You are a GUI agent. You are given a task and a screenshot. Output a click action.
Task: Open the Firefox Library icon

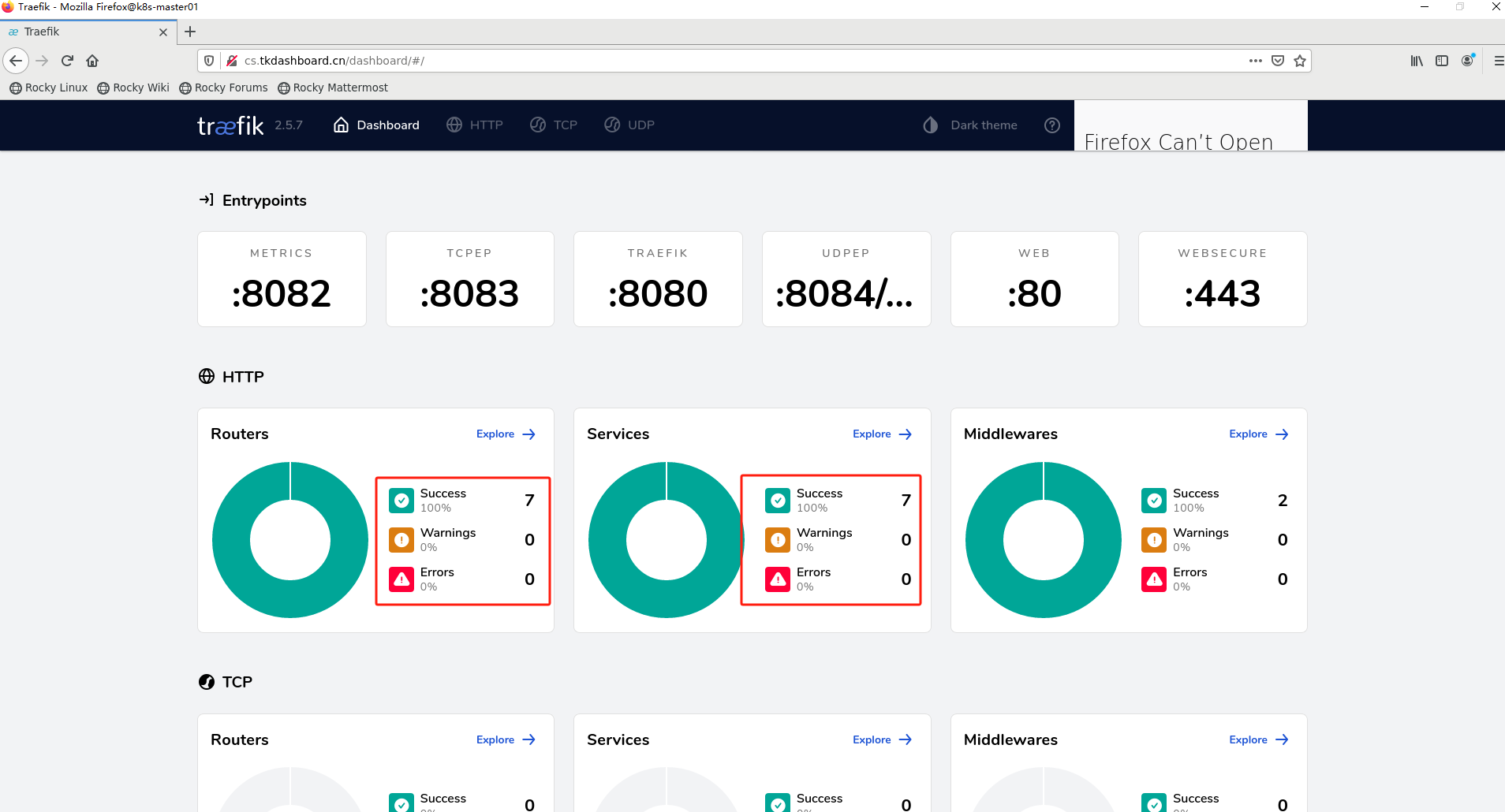click(1417, 61)
